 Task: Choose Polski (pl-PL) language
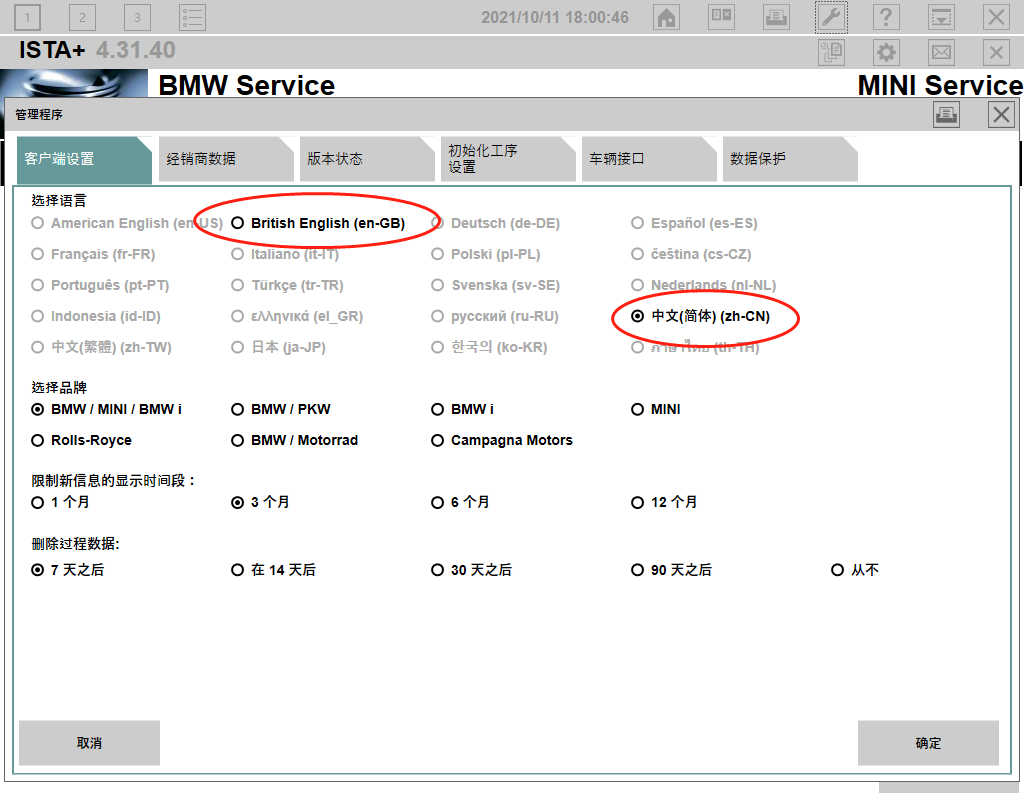[485, 254]
